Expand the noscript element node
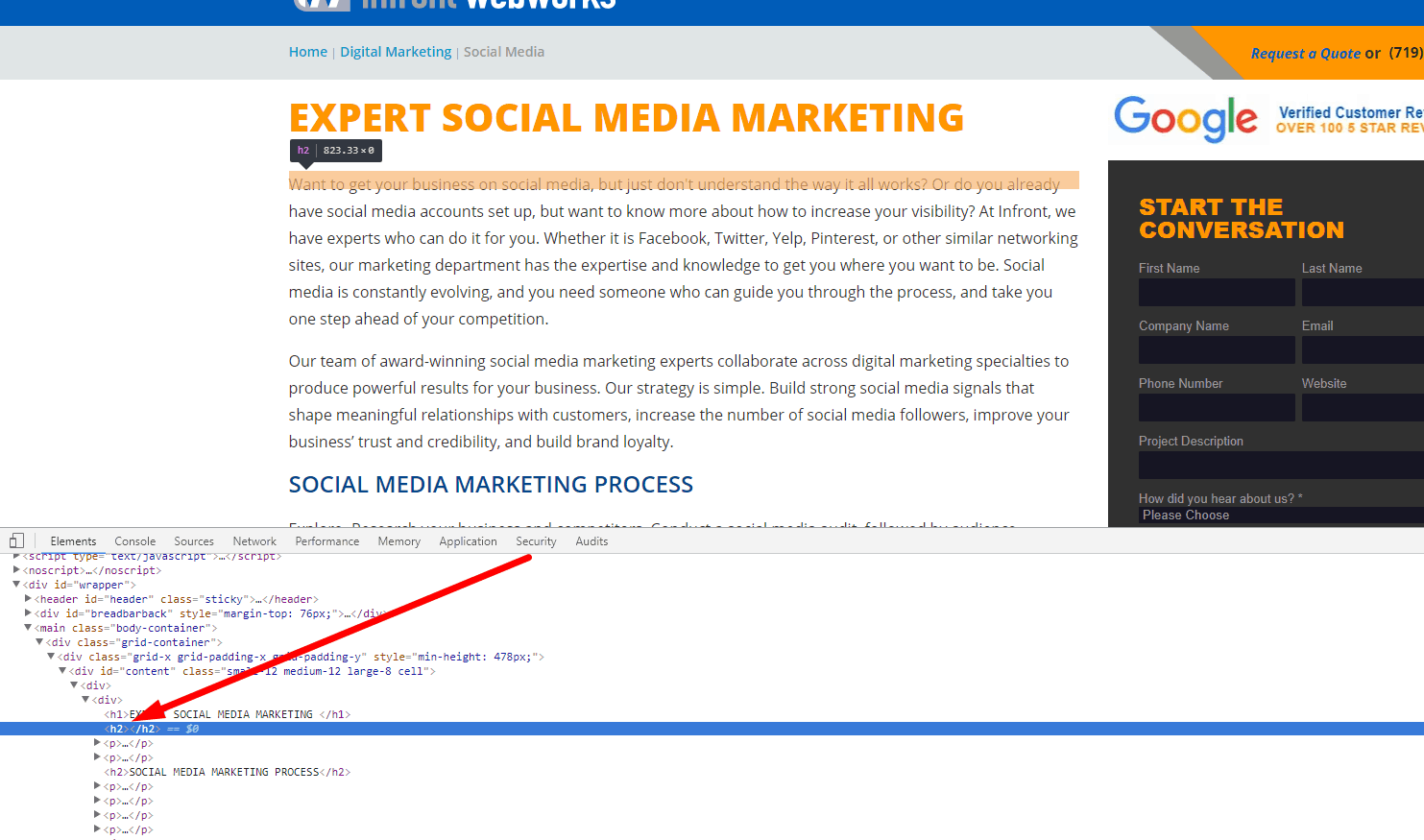The height and width of the screenshot is (840, 1424). click(16, 569)
